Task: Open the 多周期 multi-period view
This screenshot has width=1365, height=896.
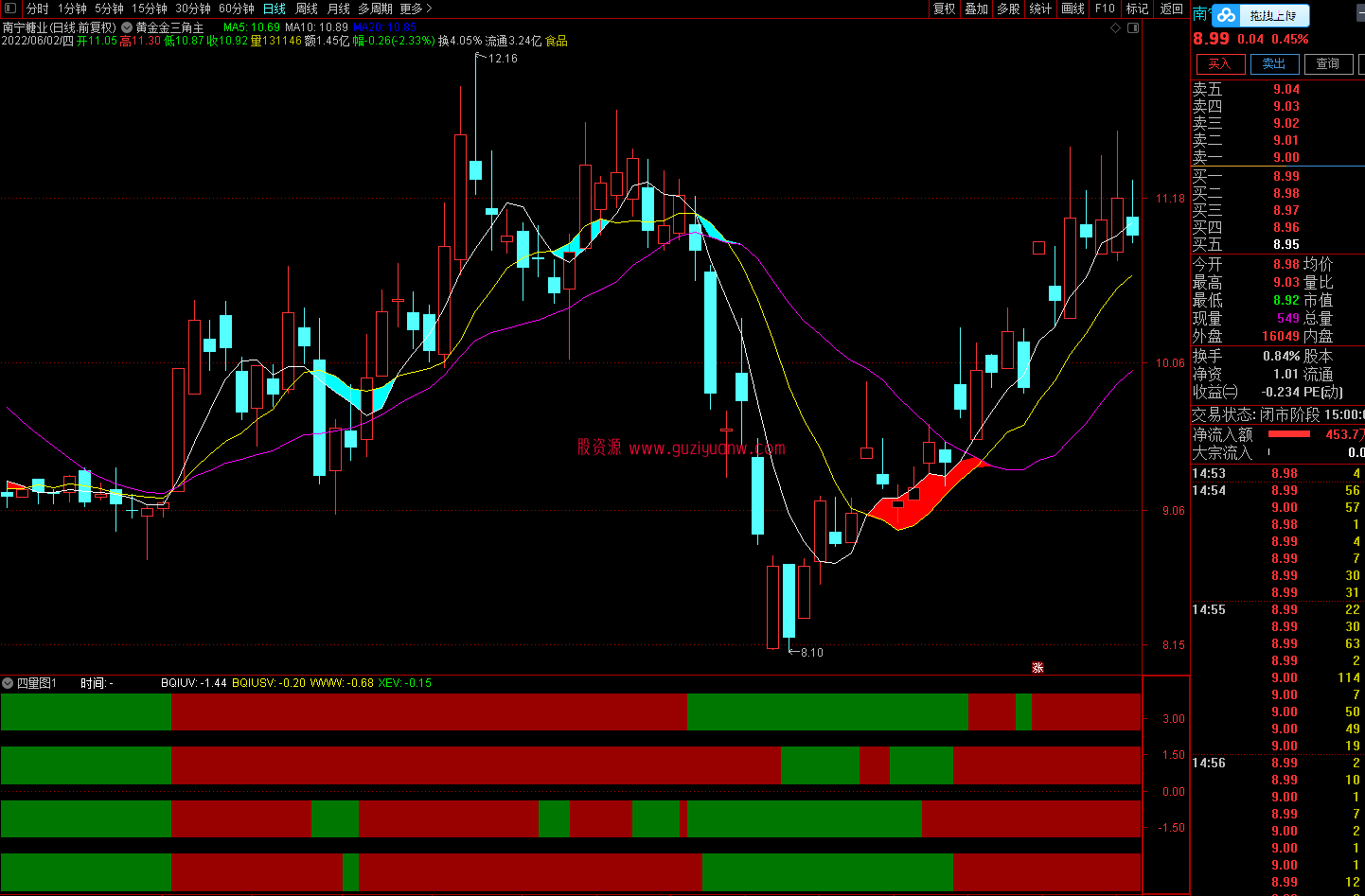Action: tap(375, 9)
